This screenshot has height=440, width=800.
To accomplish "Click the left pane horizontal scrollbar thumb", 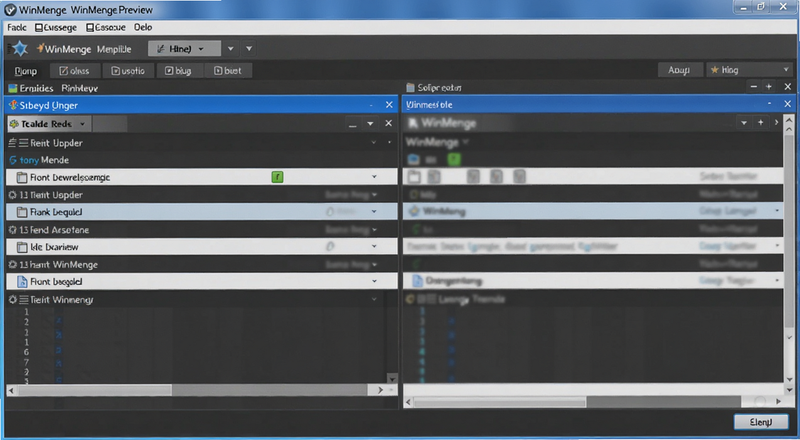I will coord(94,390).
